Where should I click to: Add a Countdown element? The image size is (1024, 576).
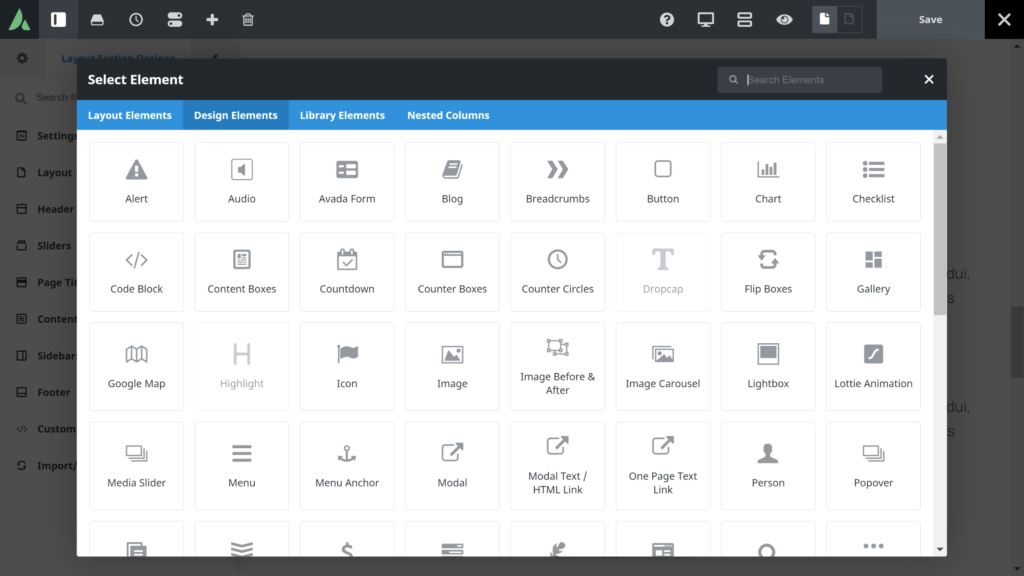tap(347, 272)
